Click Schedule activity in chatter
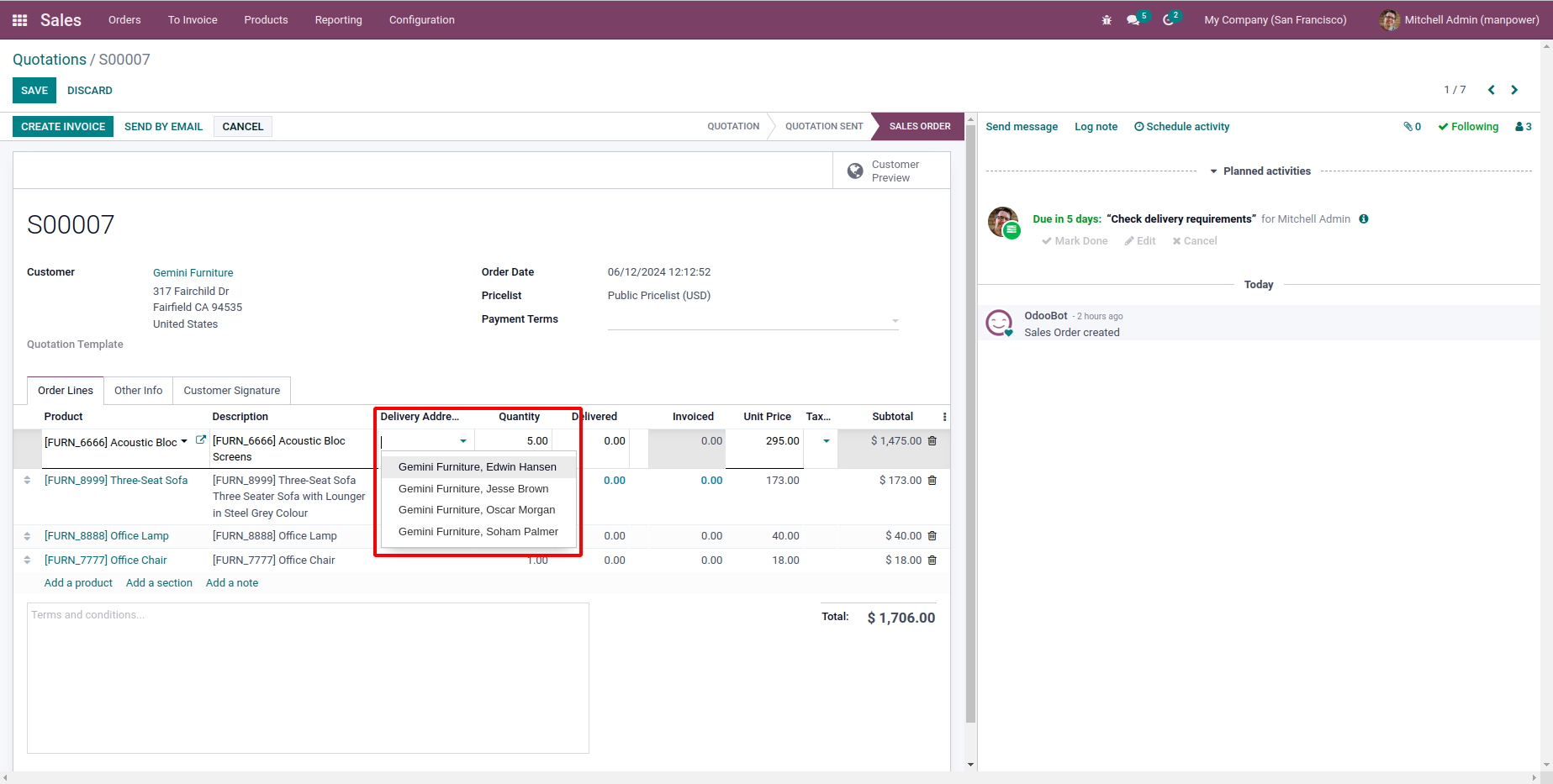The width and height of the screenshot is (1553, 784). 1182,127
